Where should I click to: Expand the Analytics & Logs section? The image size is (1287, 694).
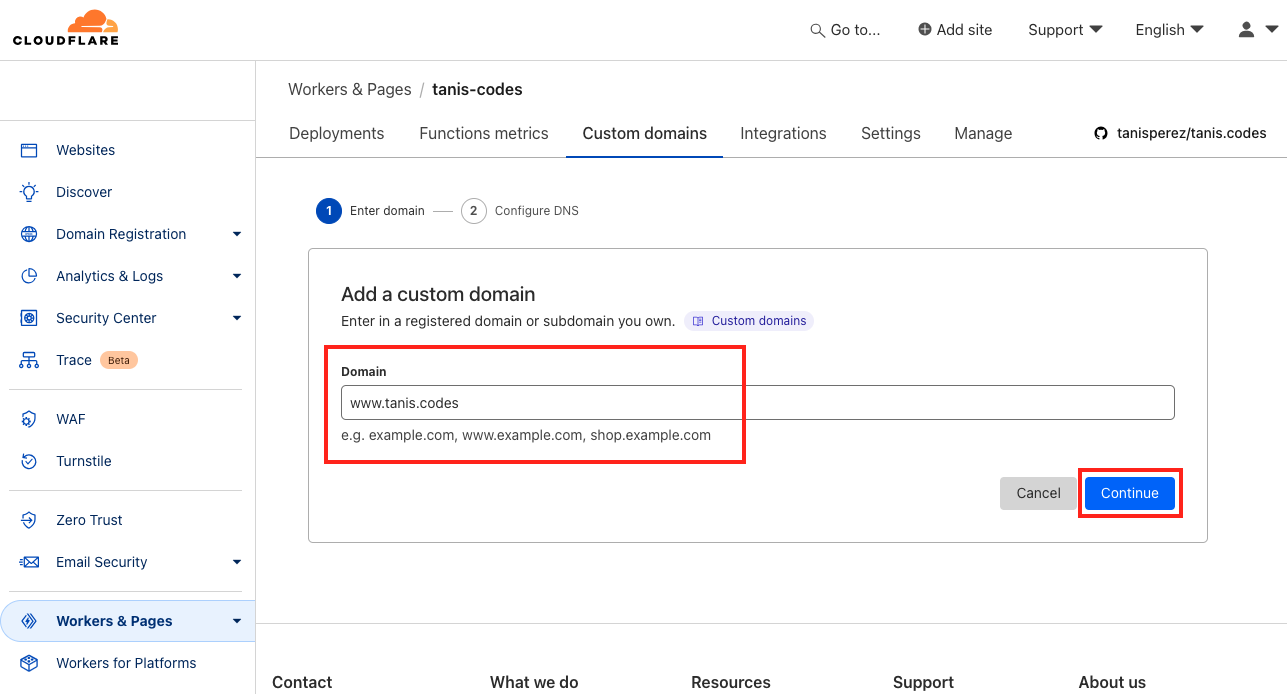pyautogui.click(x=237, y=276)
